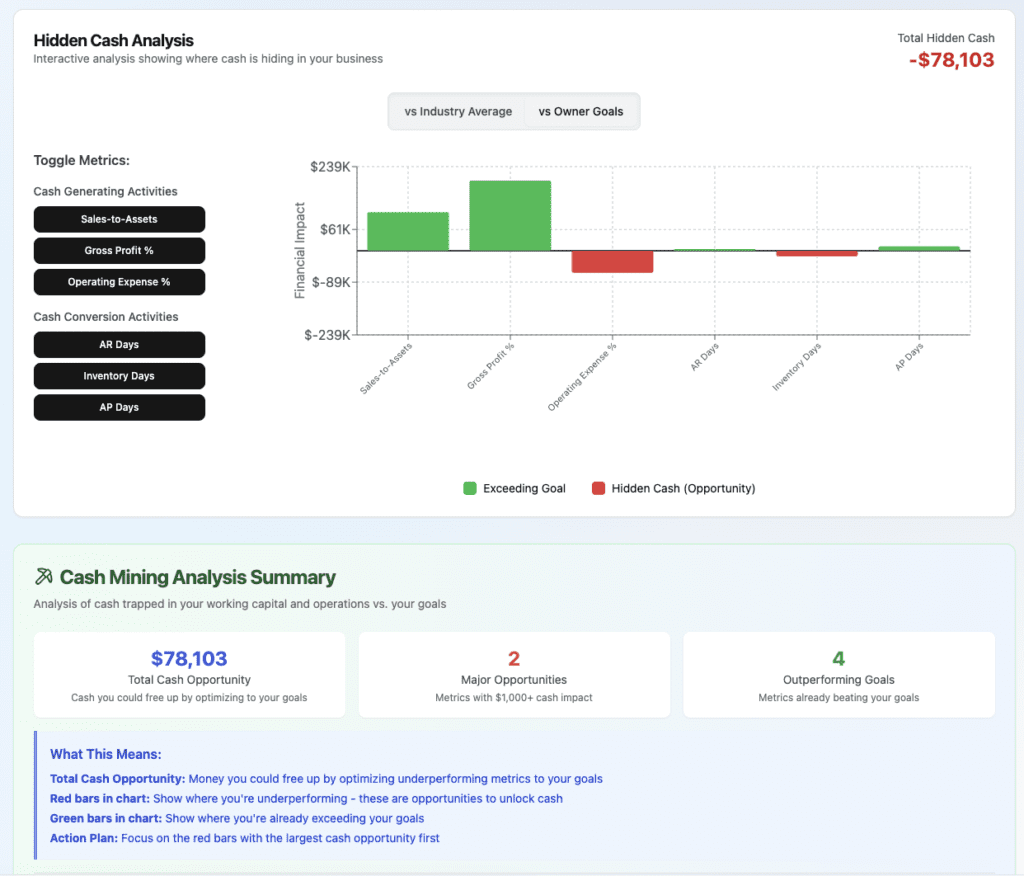The image size is (1024, 876).
Task: Click the Total Hidden Cash amount -$78,103
Action: coord(951,60)
